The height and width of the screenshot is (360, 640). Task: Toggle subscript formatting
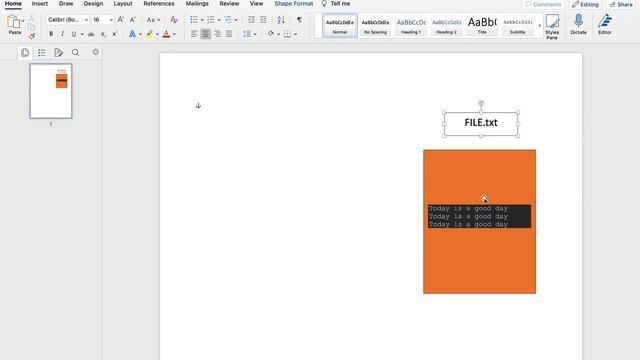tap(103, 34)
